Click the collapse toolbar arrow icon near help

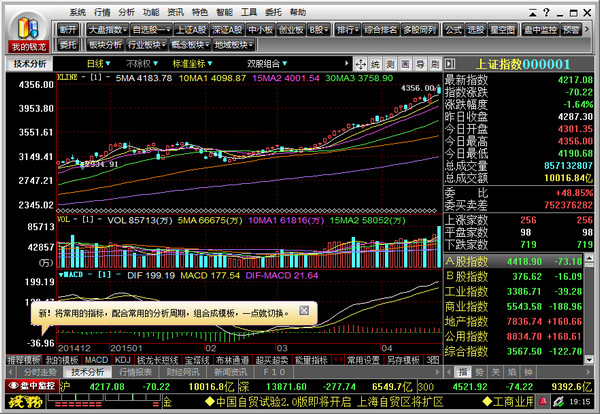point(533,13)
